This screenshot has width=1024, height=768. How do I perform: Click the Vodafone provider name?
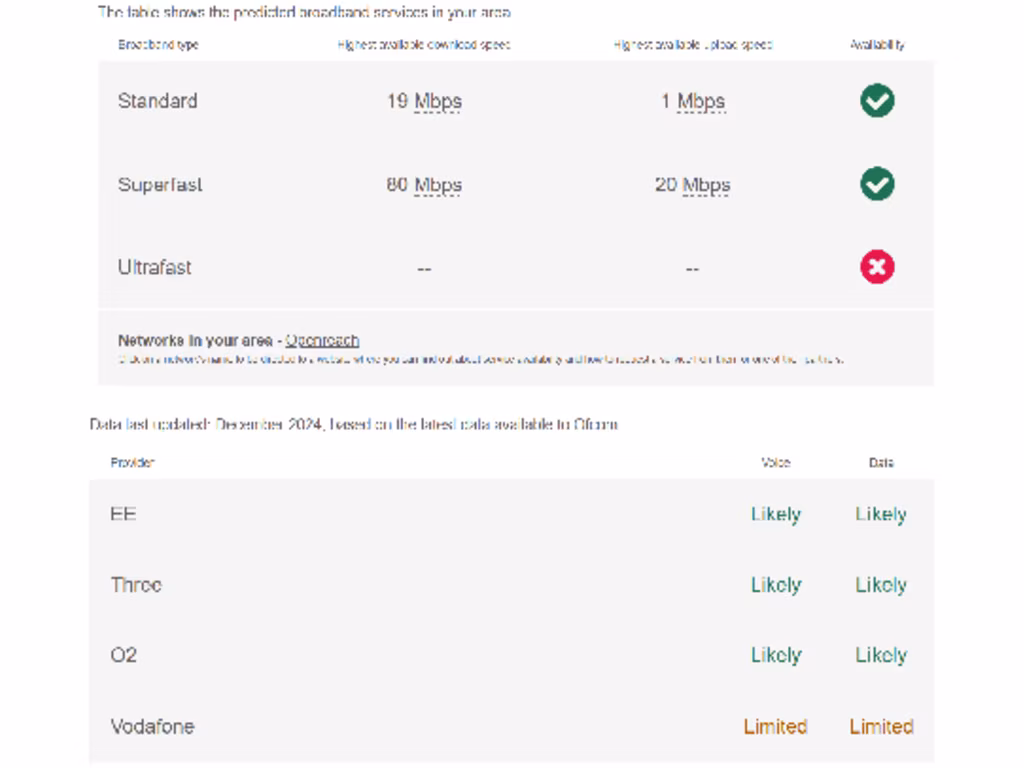coord(152,727)
